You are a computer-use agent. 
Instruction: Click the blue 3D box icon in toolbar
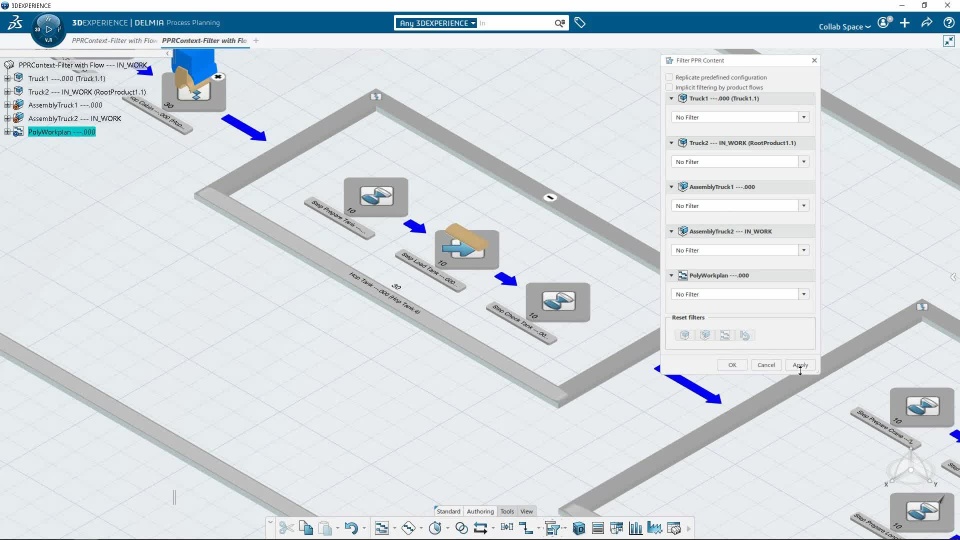tap(579, 528)
